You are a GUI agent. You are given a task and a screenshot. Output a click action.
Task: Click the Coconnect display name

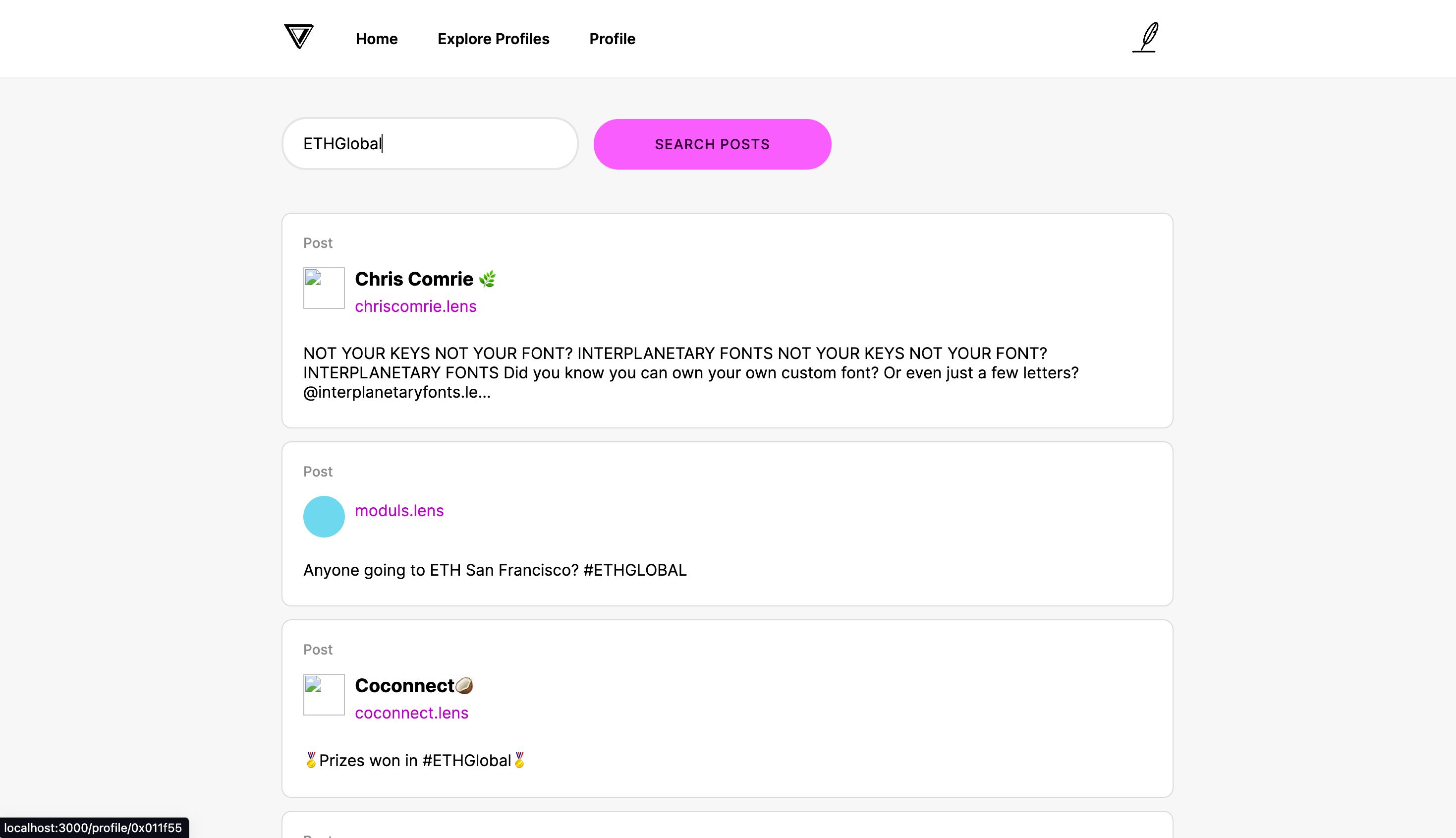414,685
